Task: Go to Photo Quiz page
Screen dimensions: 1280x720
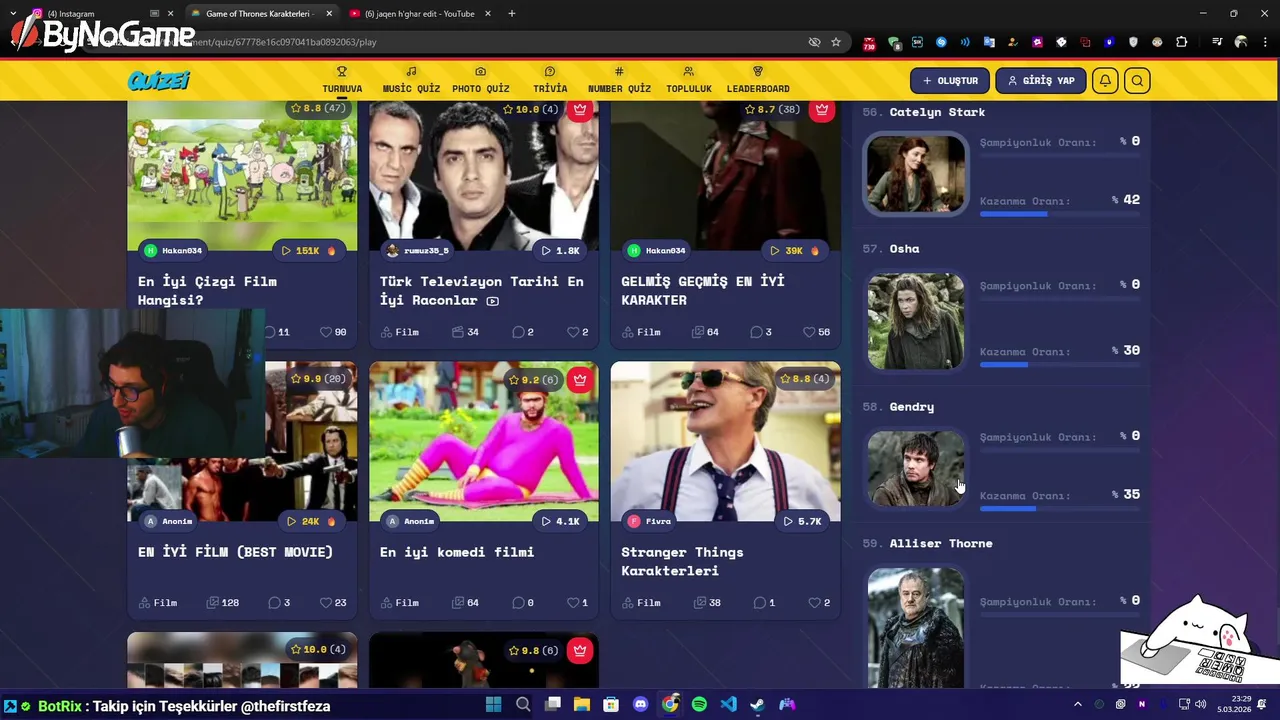Action: pos(480,80)
